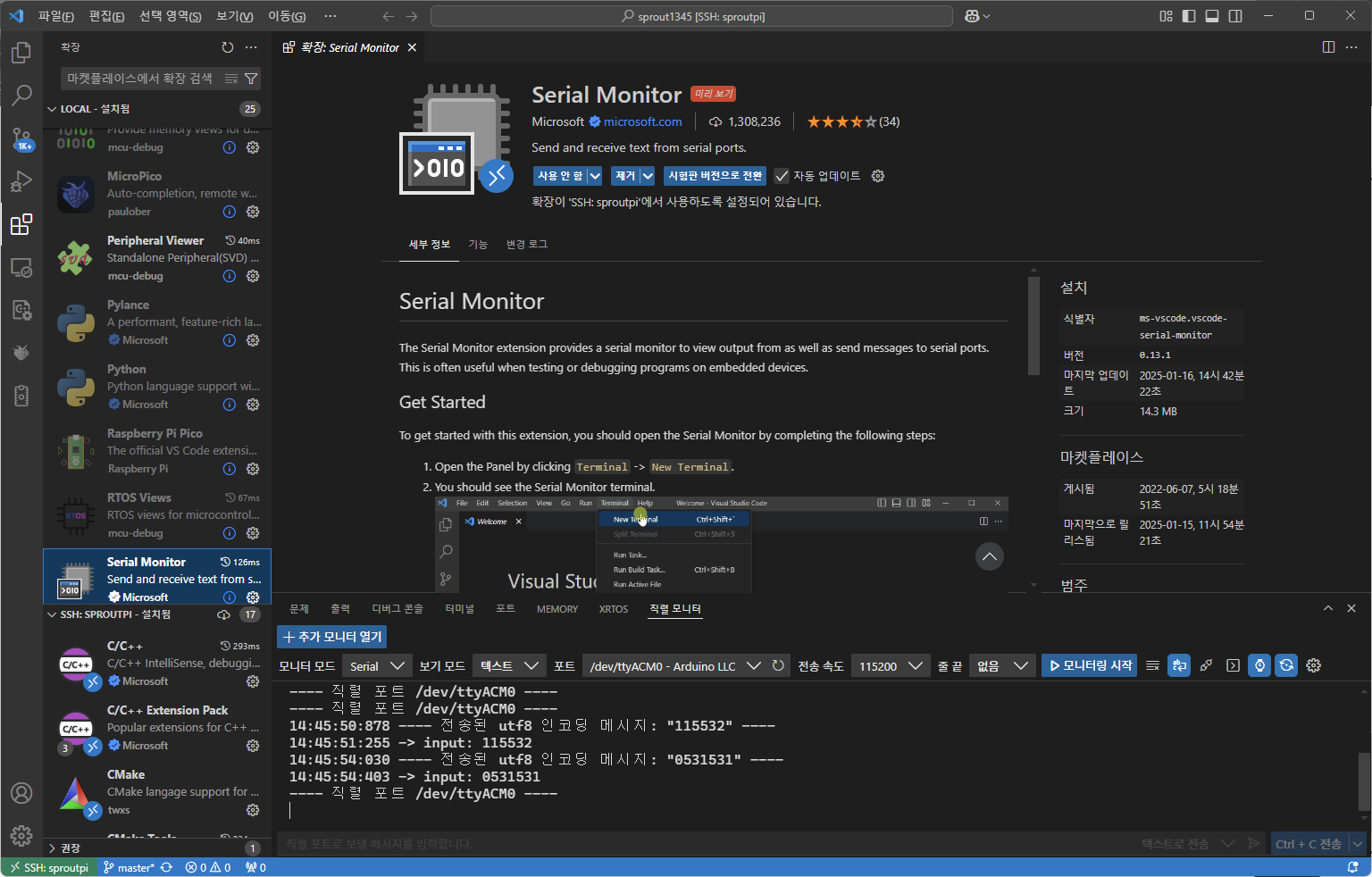Open the Explorer view in the activity bar

coord(21,53)
